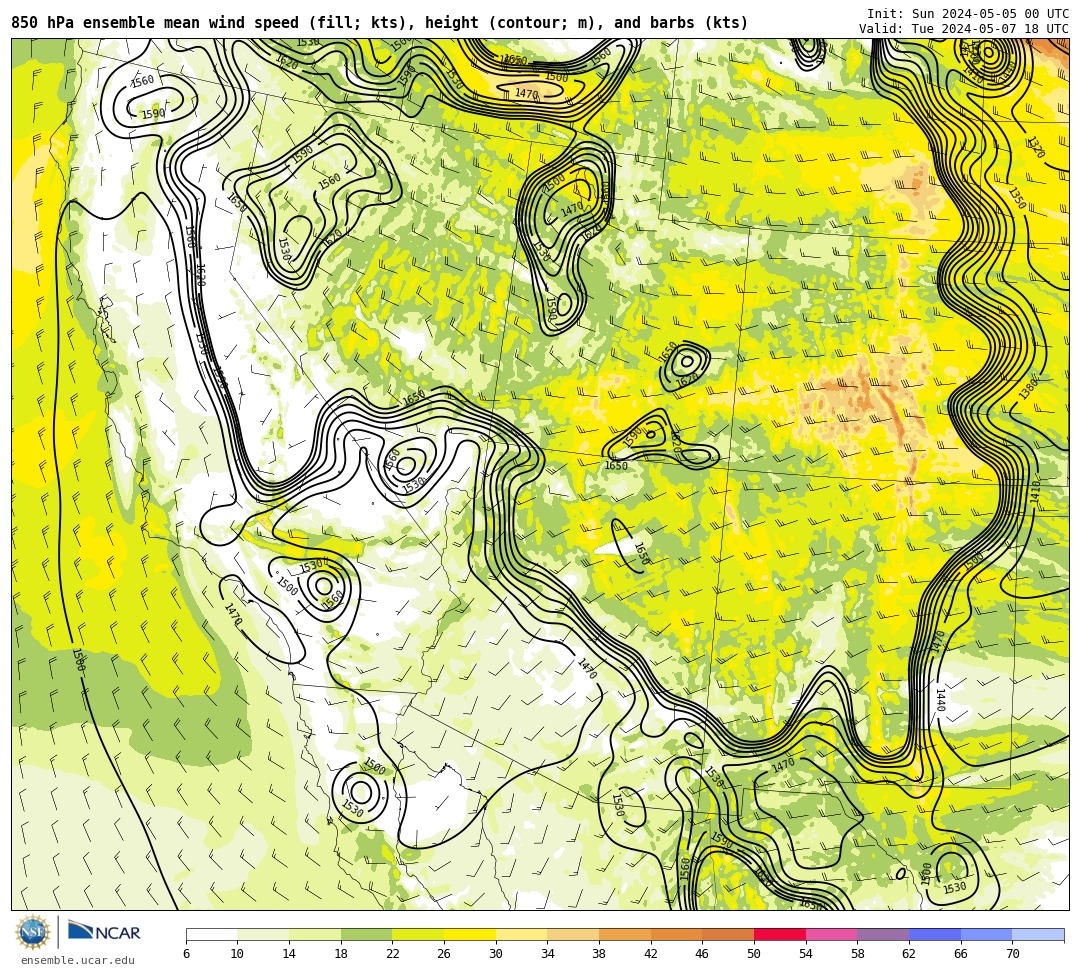Click the 1380 height contour label
This screenshot has height=973, width=1080.
point(1028,388)
